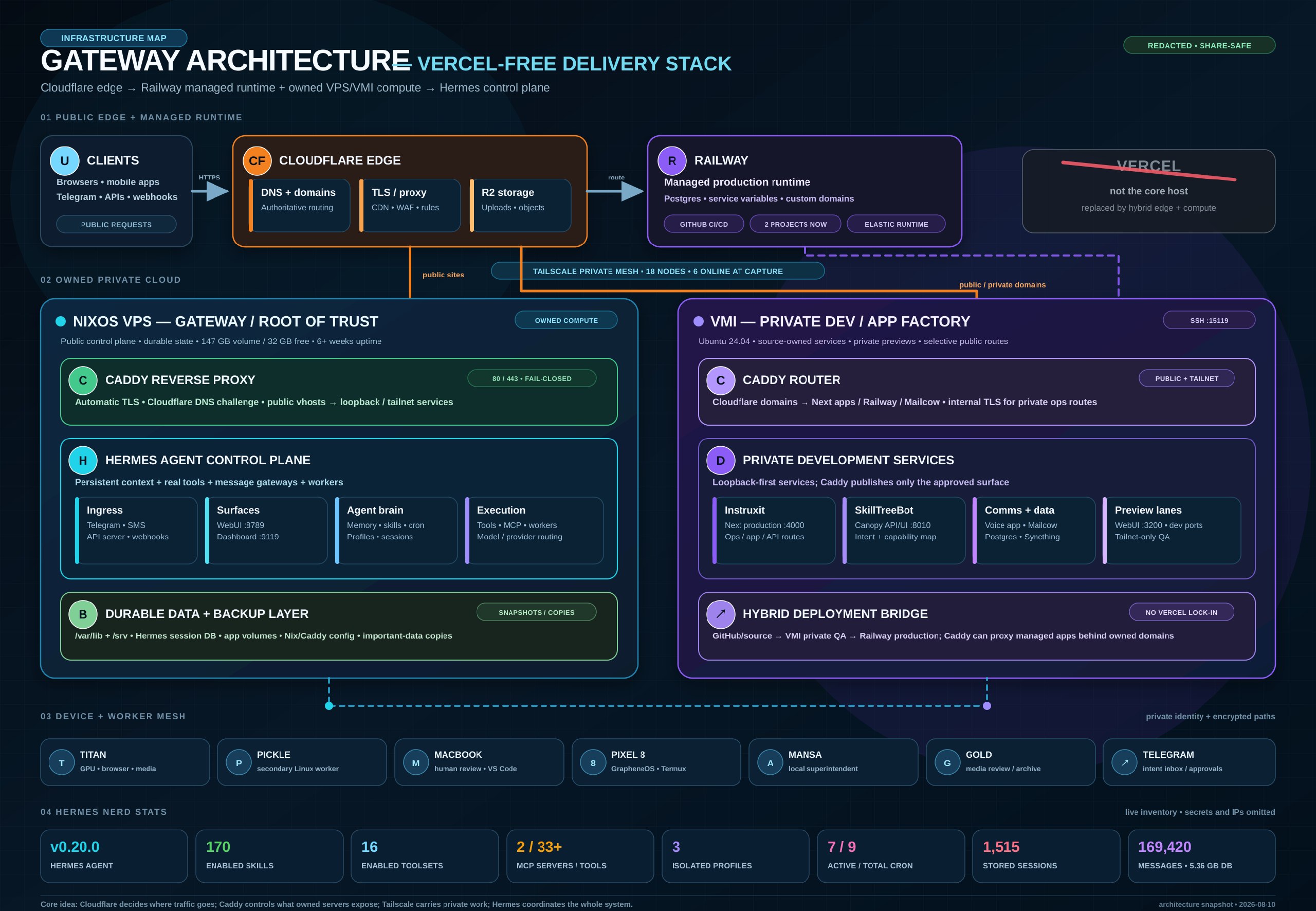Click the GitHub CI/CD pill
The height and width of the screenshot is (911, 1316).
click(704, 224)
